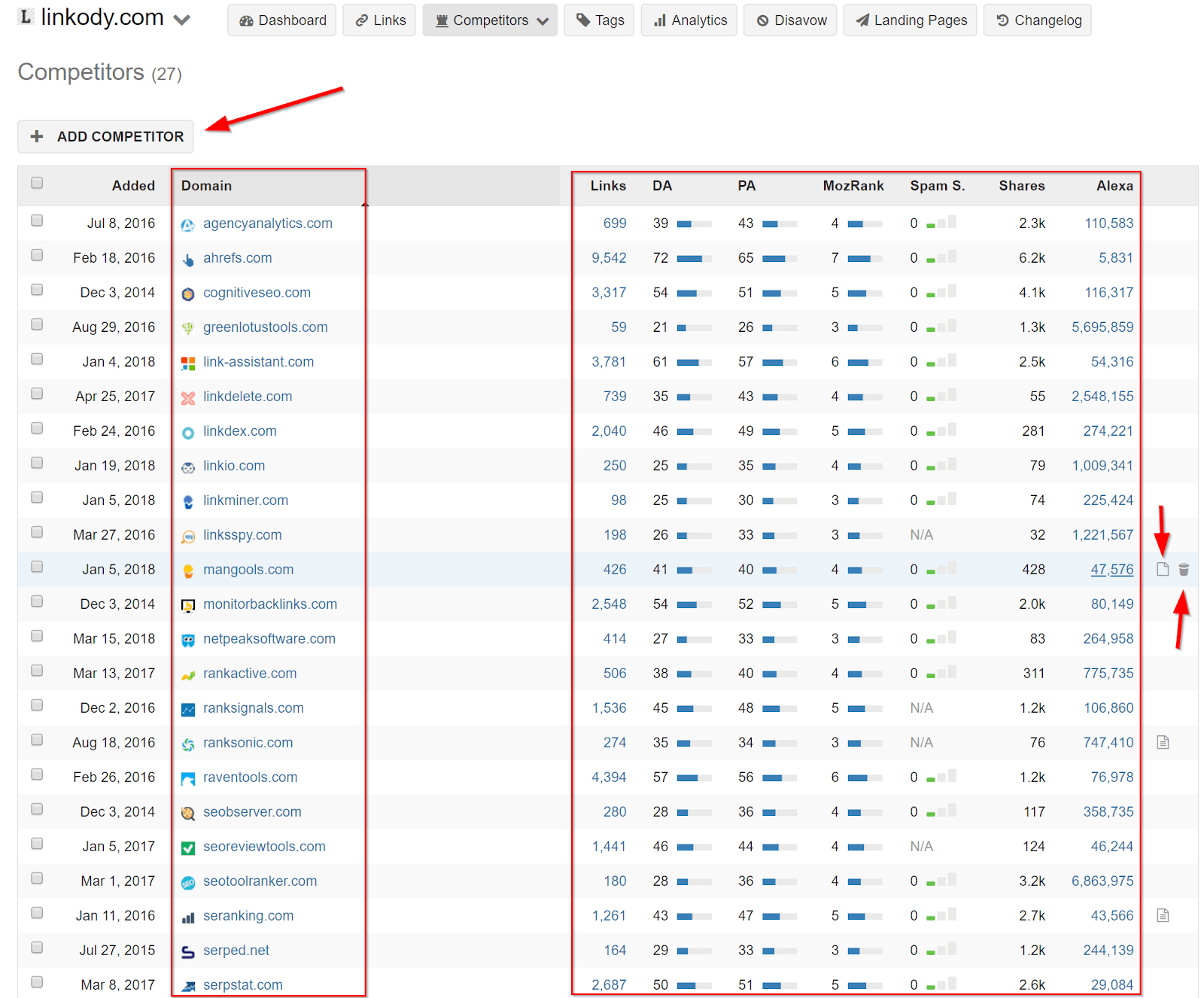Open the notes icon for ranksonic.com
Screen dimensions: 1204x998
pyautogui.click(x=1163, y=743)
